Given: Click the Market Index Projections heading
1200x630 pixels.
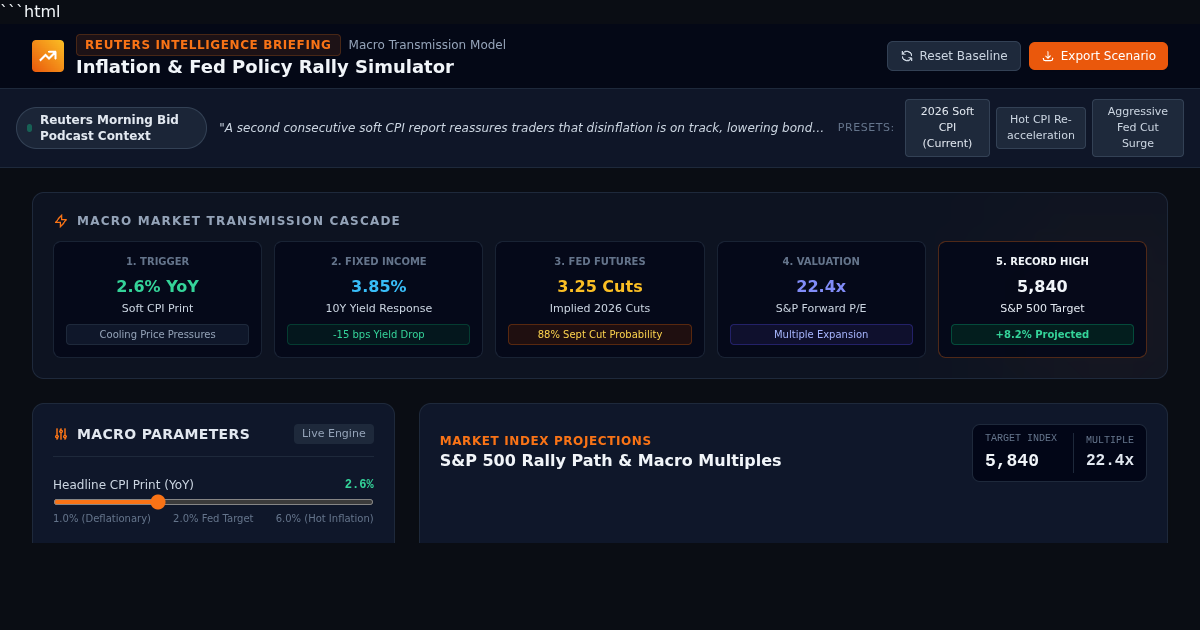Looking at the screenshot, I should click(x=546, y=441).
